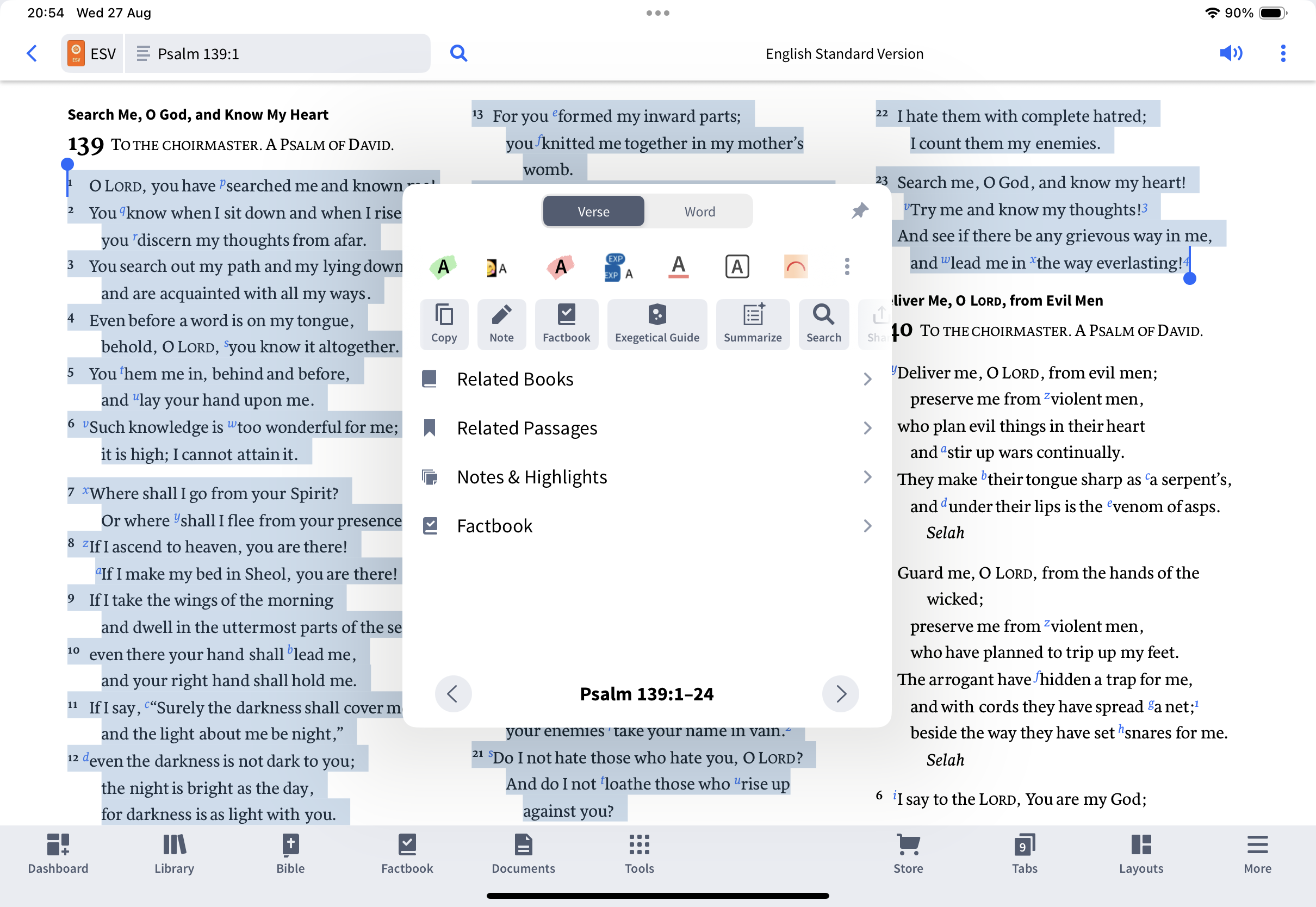
Task: Apply the green highlighter style
Action: (x=443, y=266)
